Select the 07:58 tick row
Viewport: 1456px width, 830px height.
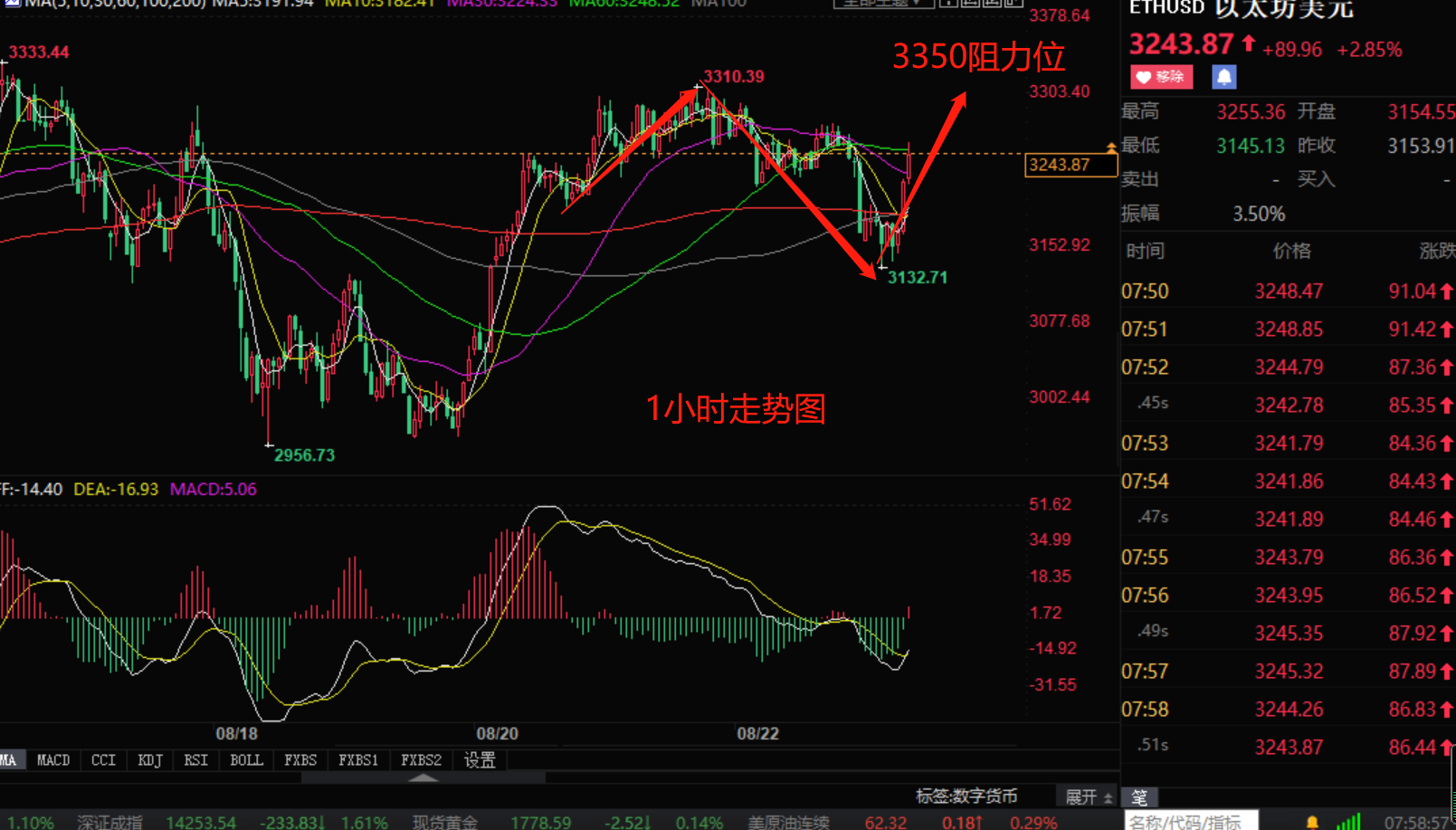point(1288,710)
